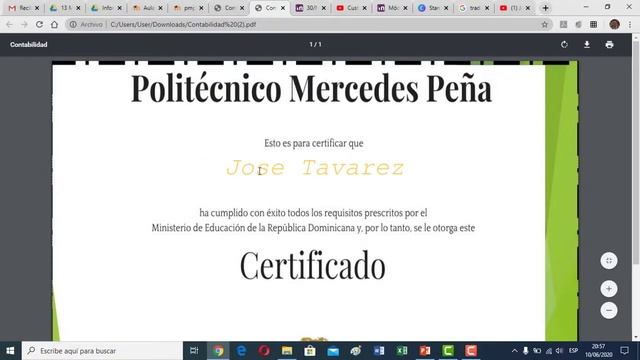Image resolution: width=640 pixels, height=360 pixels.
Task: Rotate the PDF clockwise
Action: click(x=564, y=44)
